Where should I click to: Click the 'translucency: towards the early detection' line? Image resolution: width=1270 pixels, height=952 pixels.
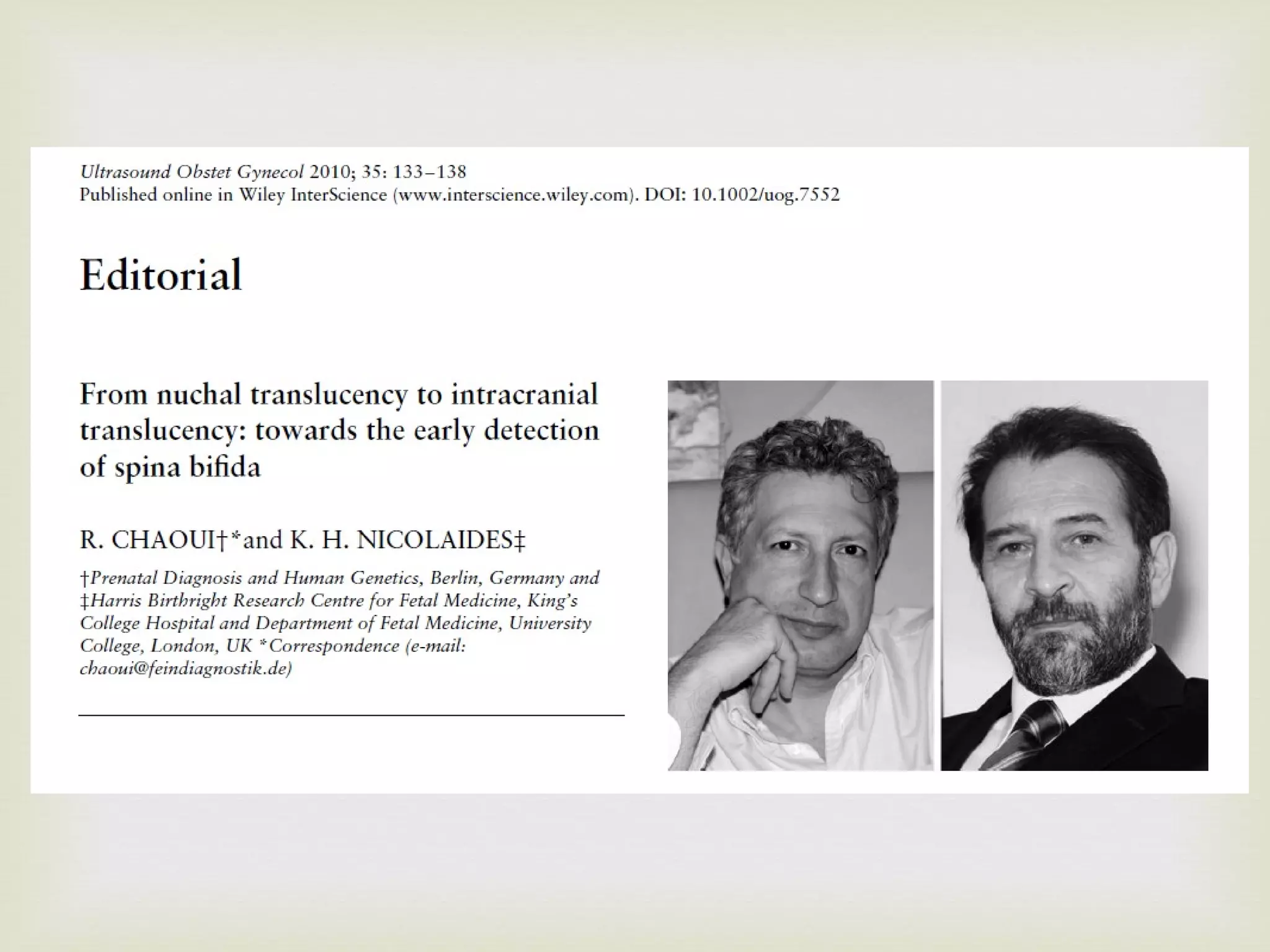tap(339, 431)
